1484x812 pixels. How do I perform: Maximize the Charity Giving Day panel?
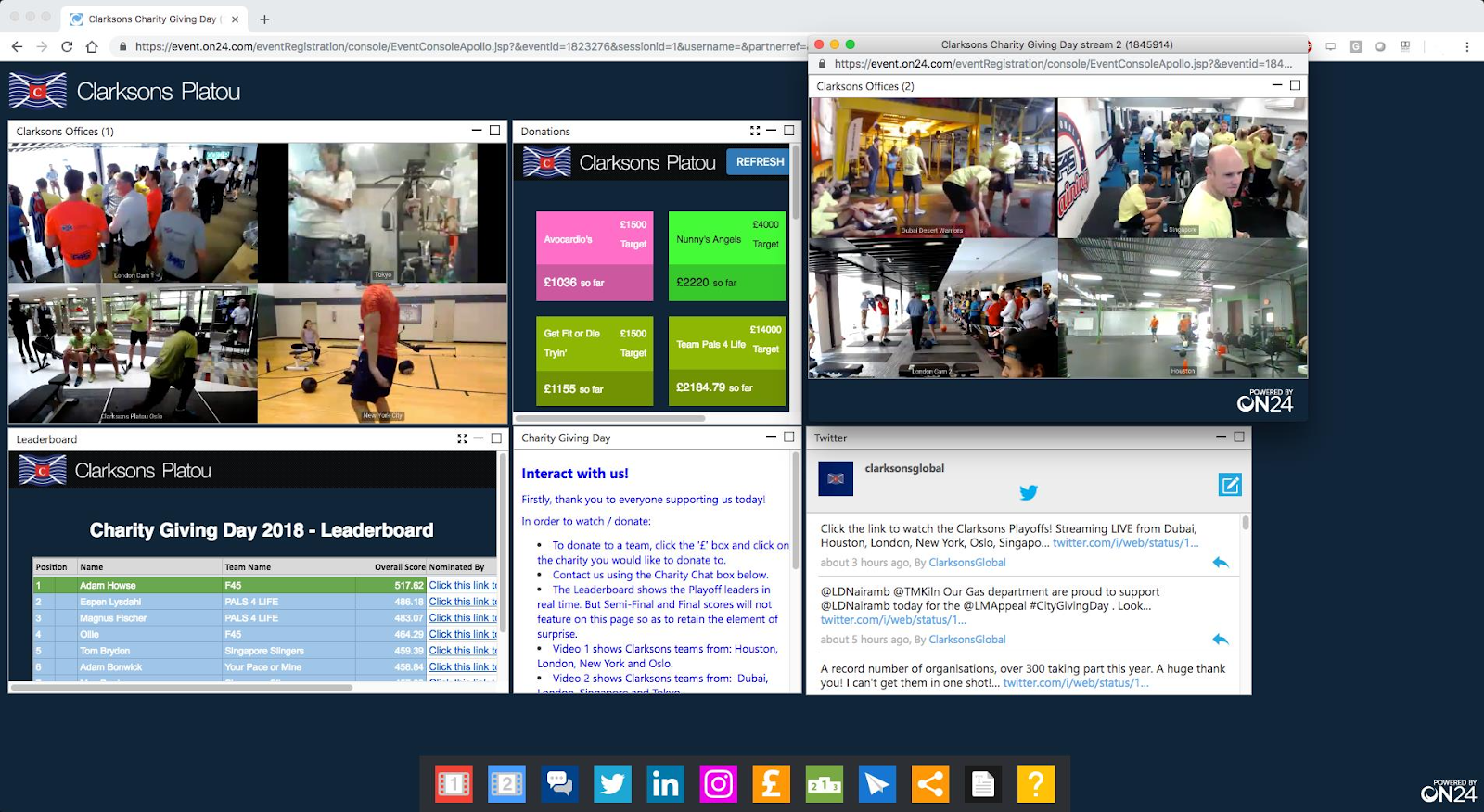coord(789,437)
